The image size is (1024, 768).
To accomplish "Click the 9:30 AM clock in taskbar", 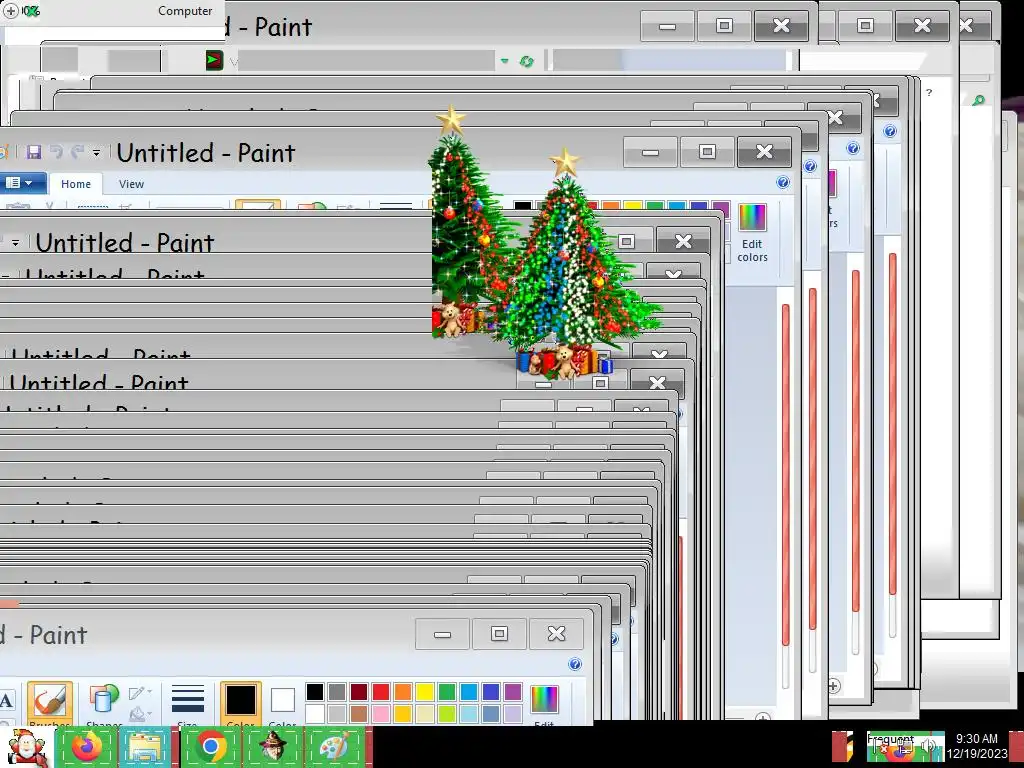I will point(976,739).
